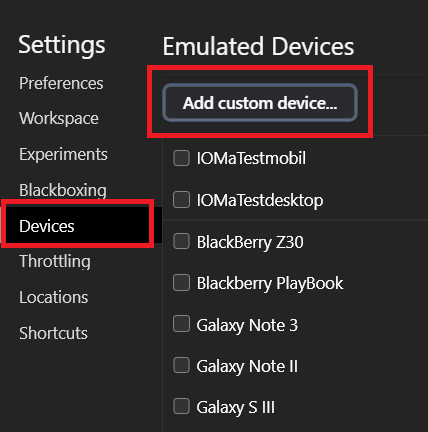Switch to the Workspace settings tab
The image size is (428, 432).
click(x=59, y=118)
